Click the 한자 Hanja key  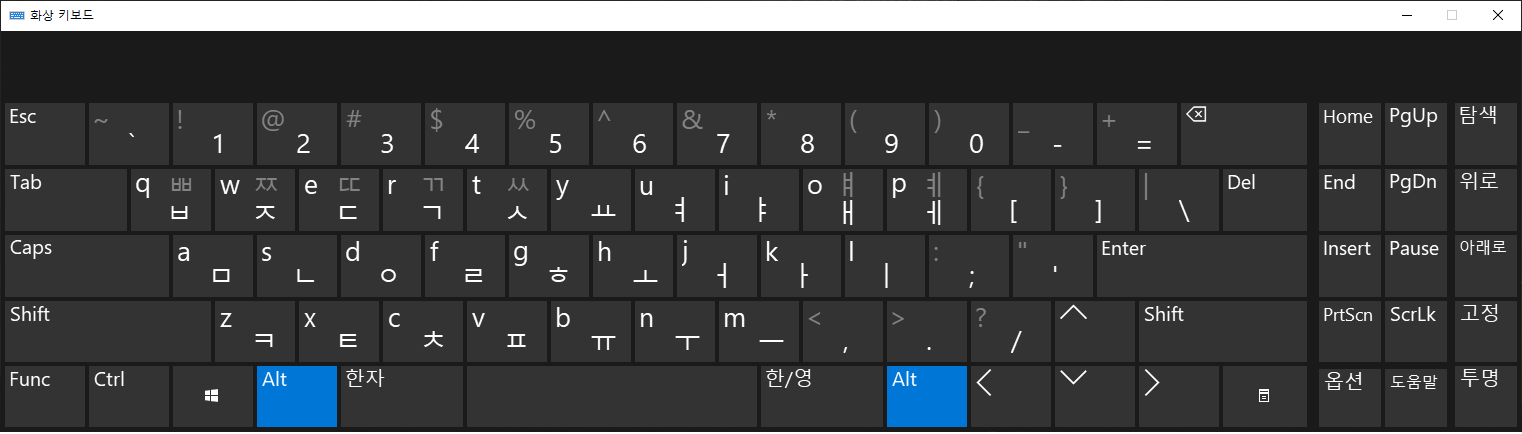pos(401,397)
